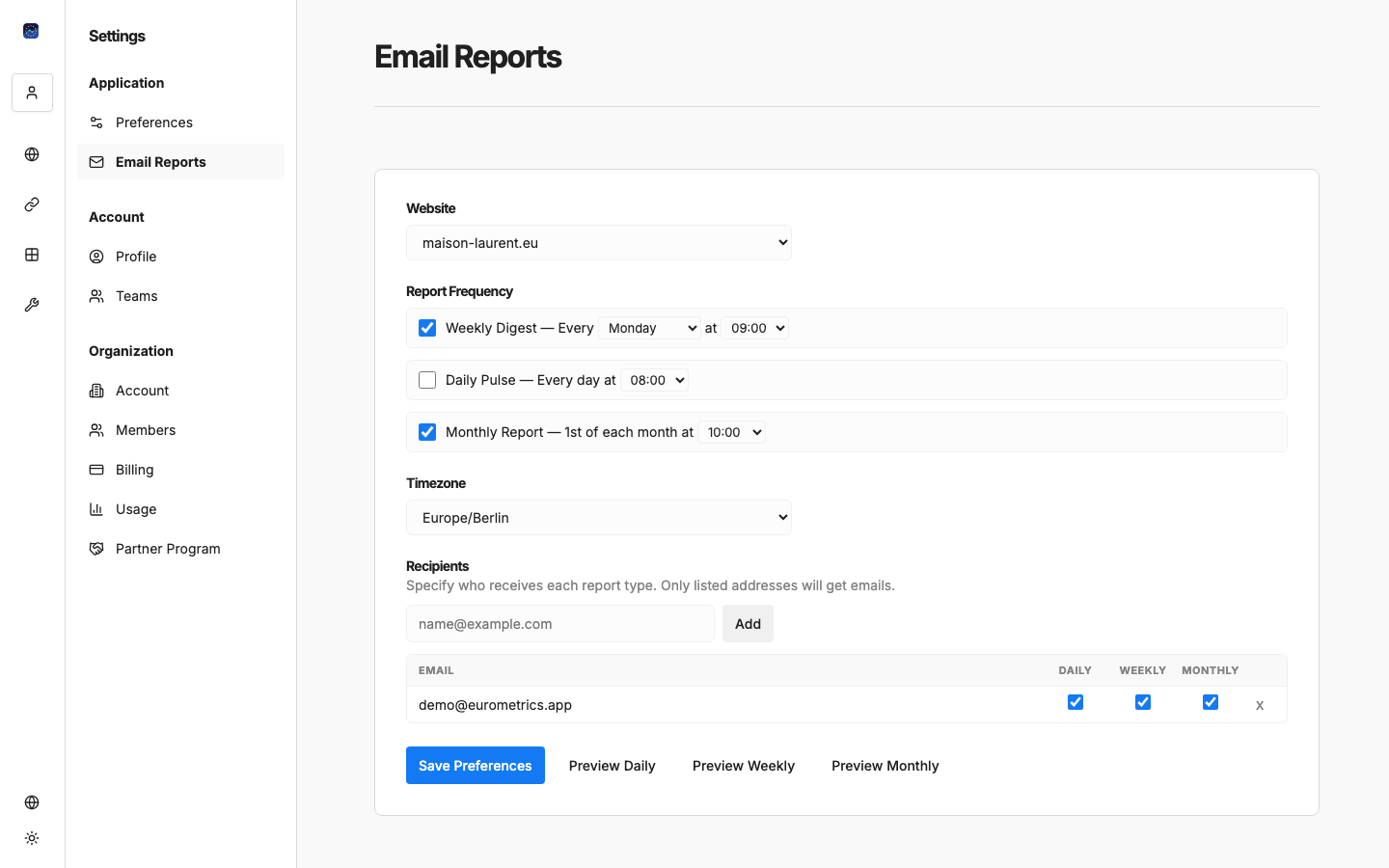
Task: Click Preview Daily
Action: pyautogui.click(x=613, y=766)
